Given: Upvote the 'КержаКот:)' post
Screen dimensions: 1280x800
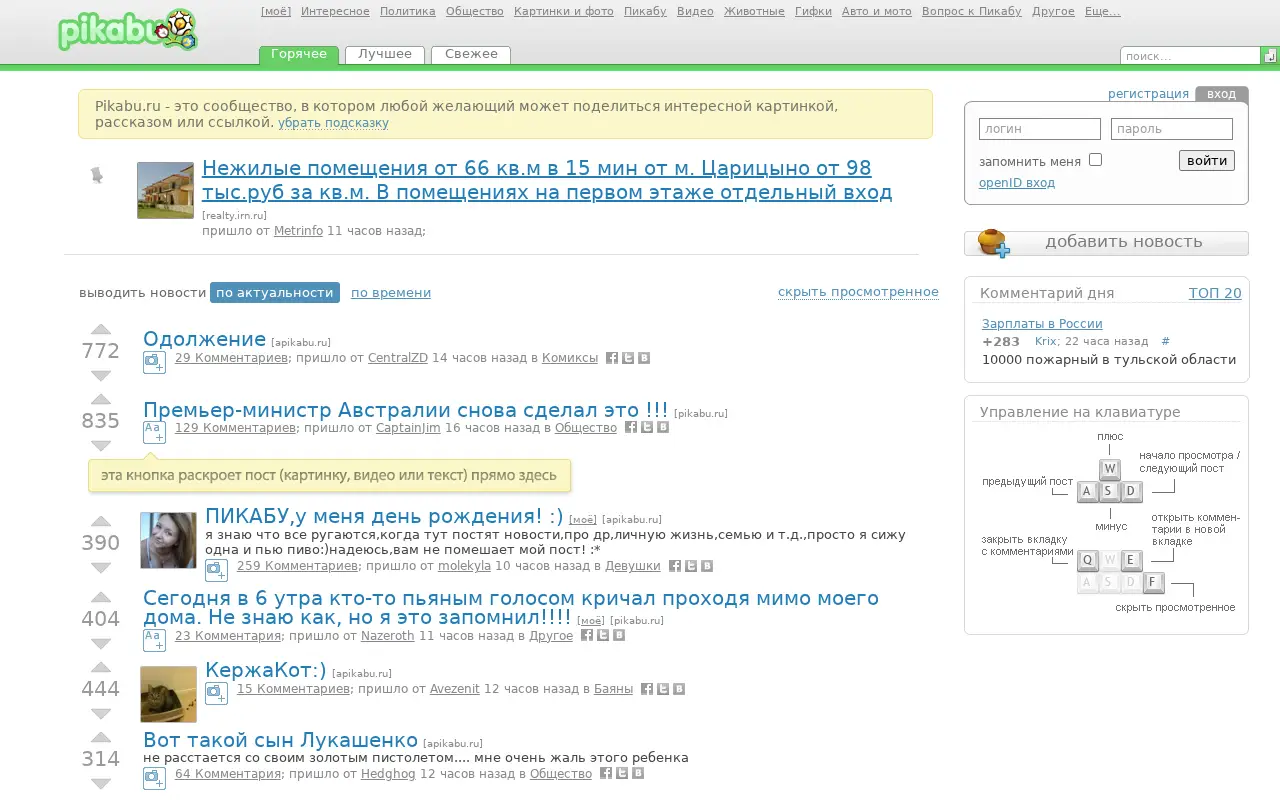Looking at the screenshot, I should point(101,667).
